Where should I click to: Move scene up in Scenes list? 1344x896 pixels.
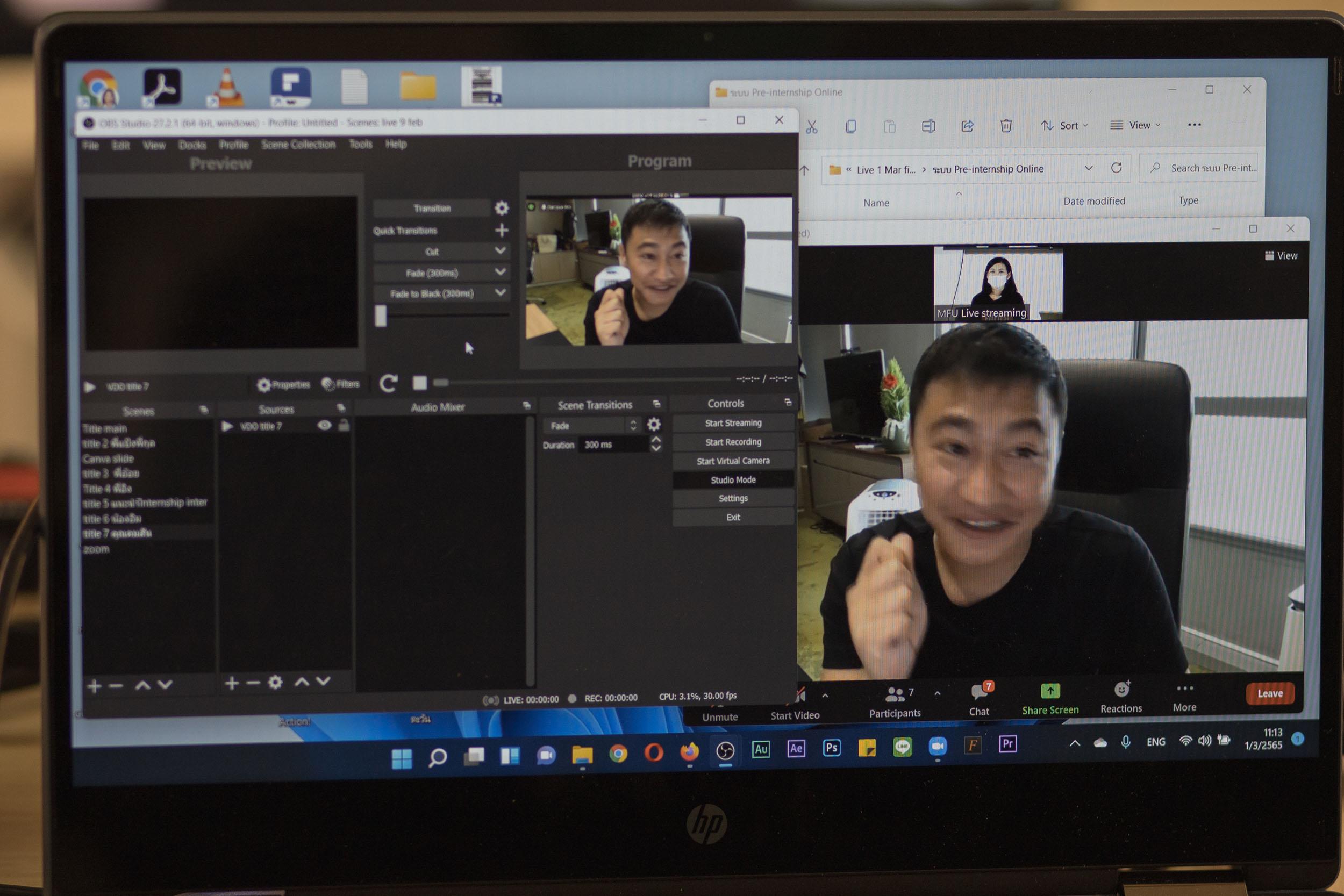pyautogui.click(x=143, y=685)
